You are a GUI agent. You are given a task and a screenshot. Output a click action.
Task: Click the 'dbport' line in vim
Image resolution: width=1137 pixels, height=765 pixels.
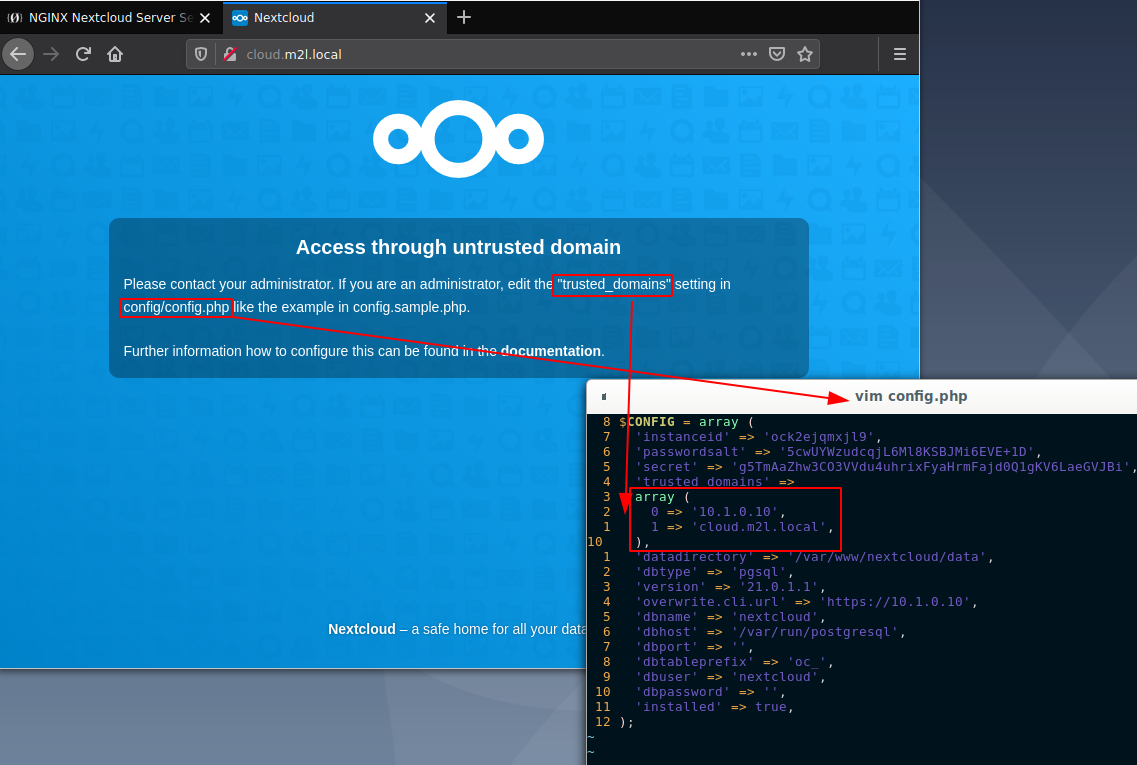(x=694, y=647)
